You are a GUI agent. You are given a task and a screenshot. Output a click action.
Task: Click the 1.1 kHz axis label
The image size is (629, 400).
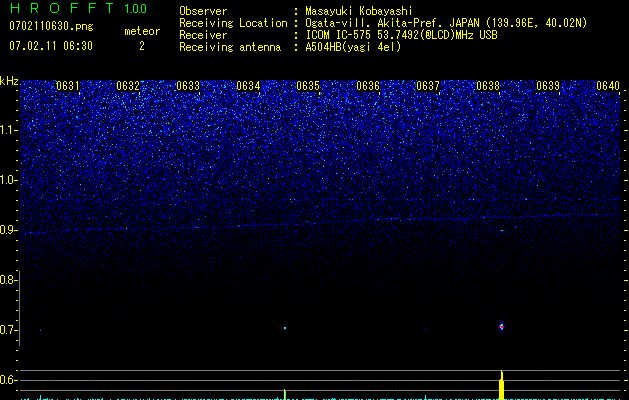point(7,130)
